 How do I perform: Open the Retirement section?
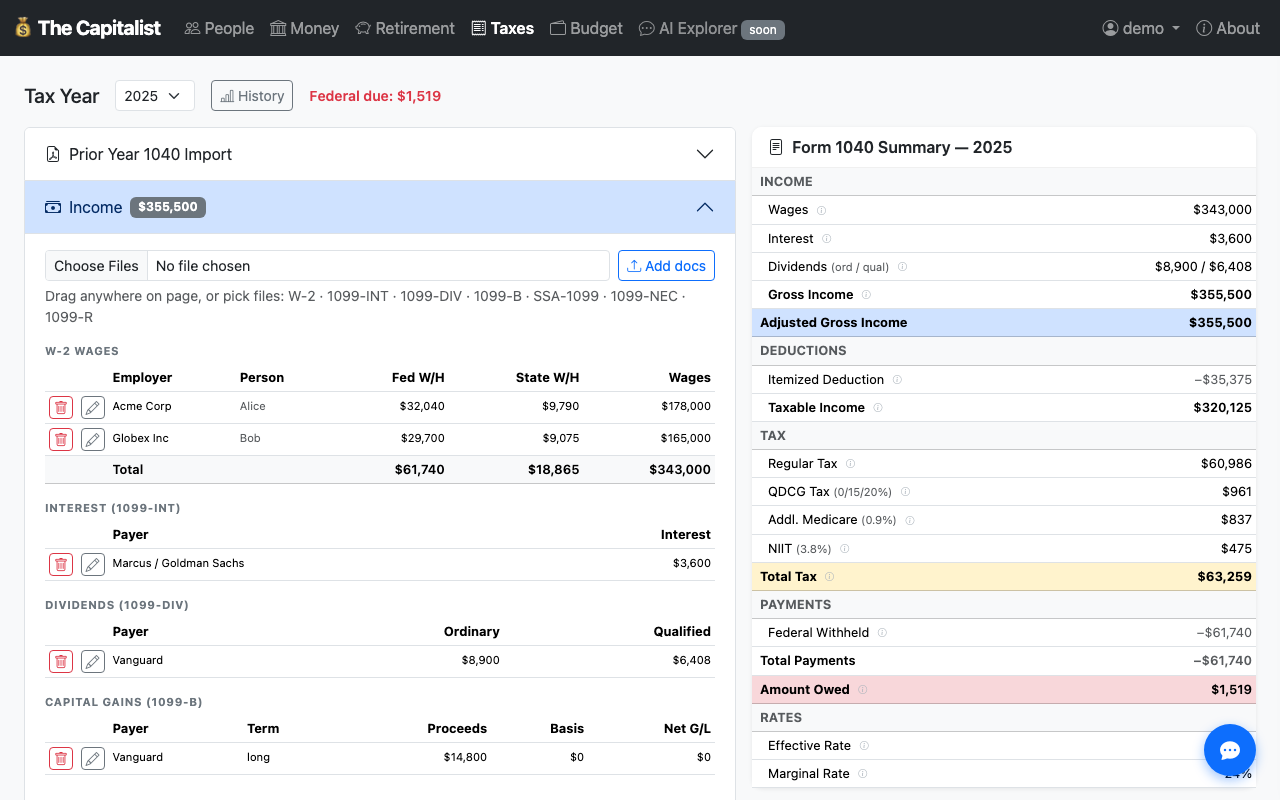(x=404, y=28)
